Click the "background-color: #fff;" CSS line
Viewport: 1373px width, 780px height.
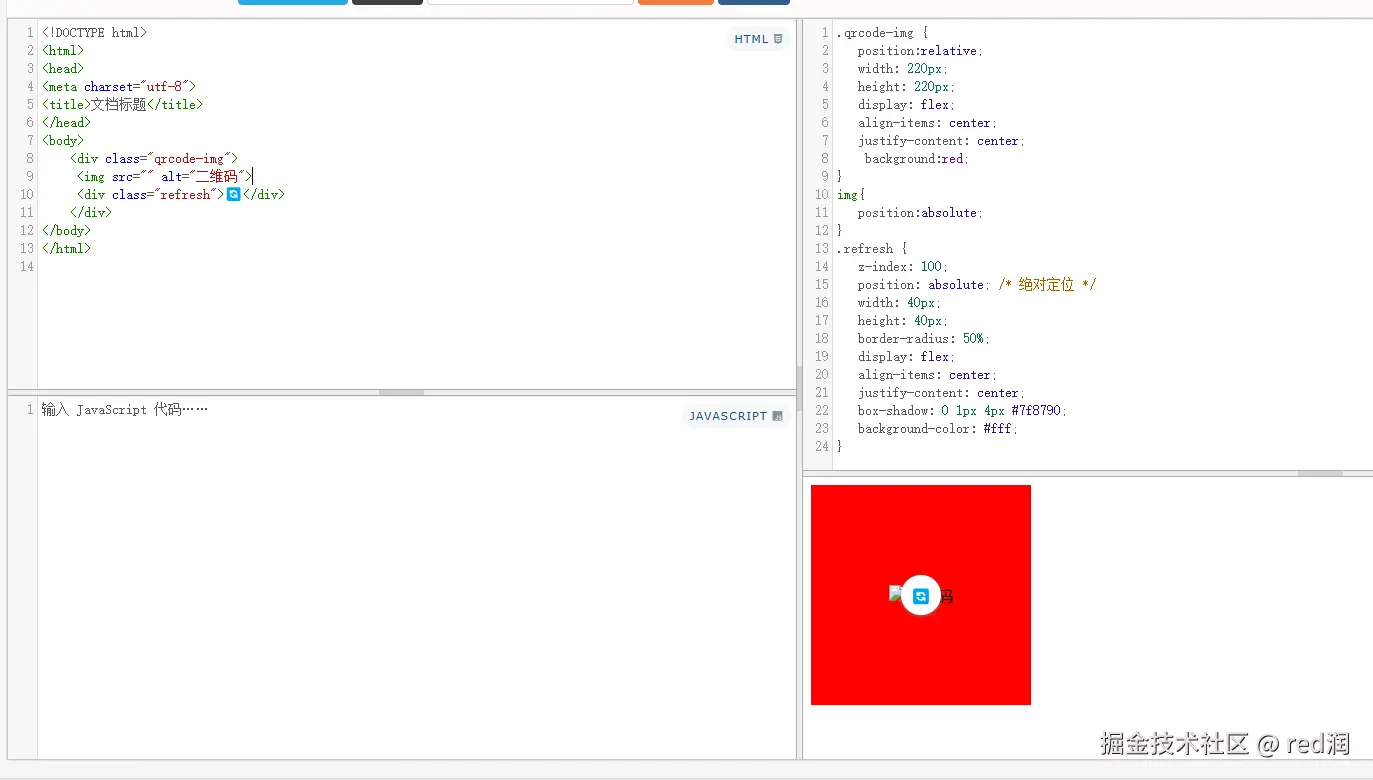pos(938,428)
